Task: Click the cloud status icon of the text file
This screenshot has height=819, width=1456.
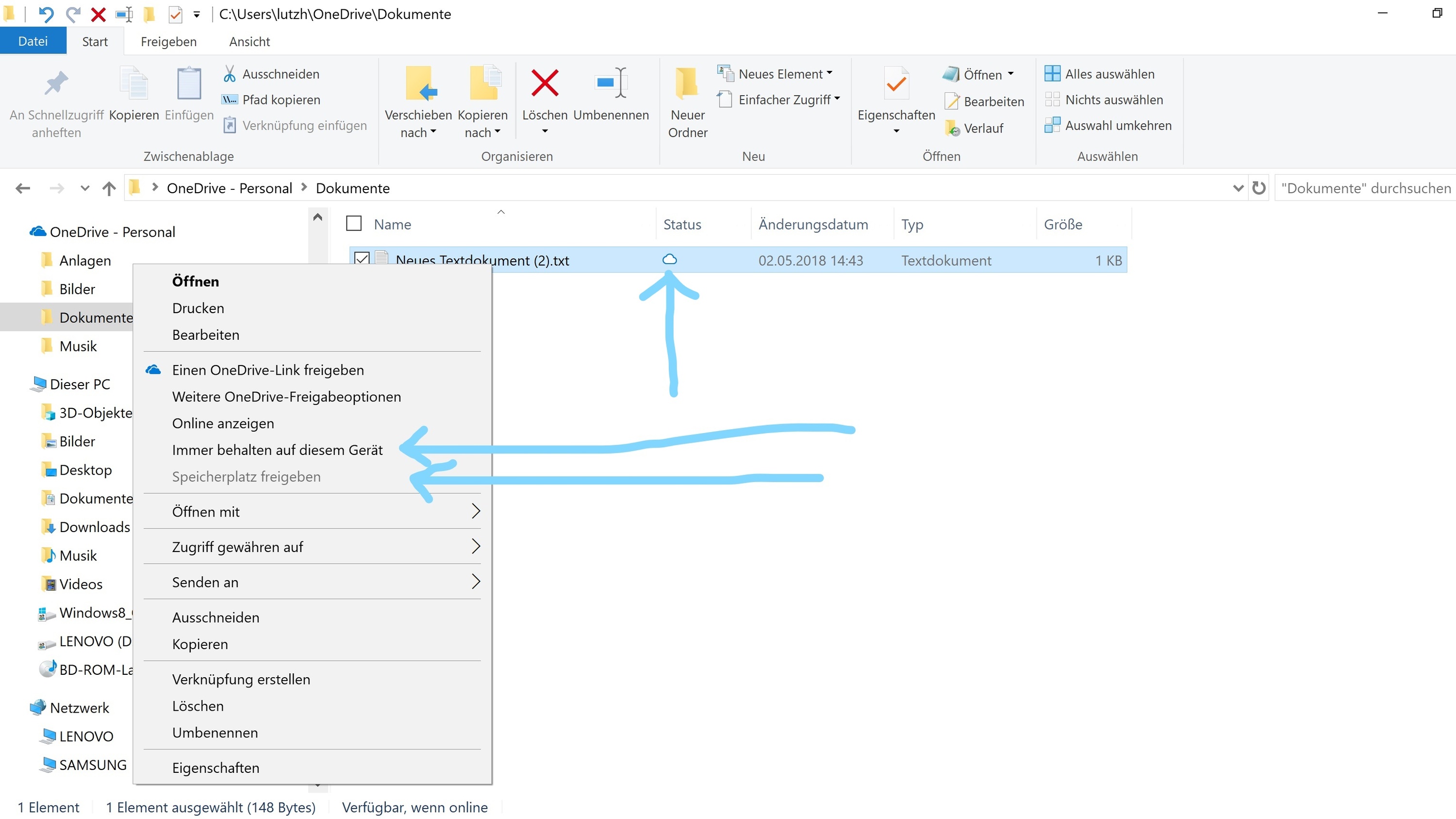Action: click(x=669, y=259)
